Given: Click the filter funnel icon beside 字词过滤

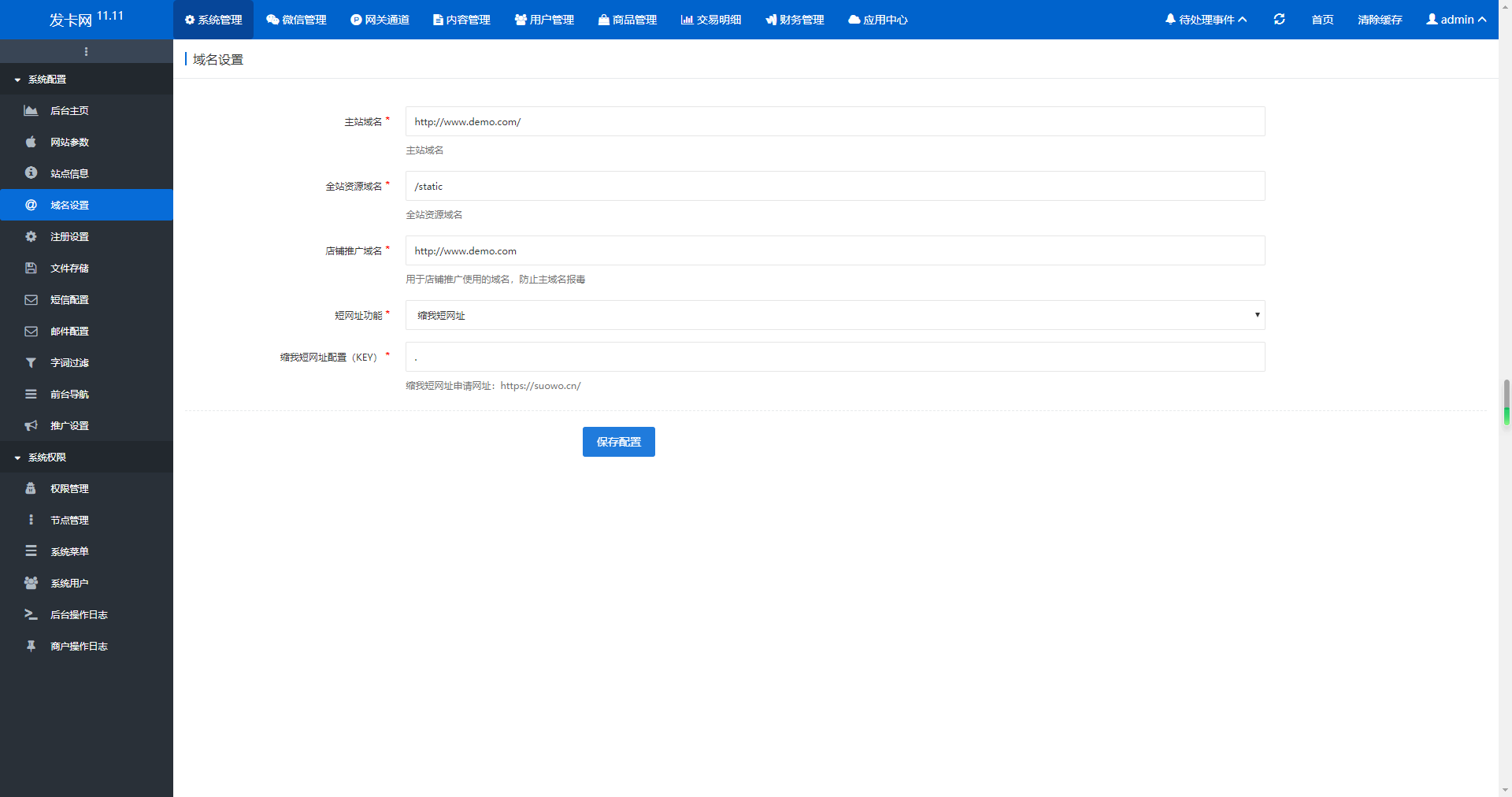Looking at the screenshot, I should click(31, 362).
